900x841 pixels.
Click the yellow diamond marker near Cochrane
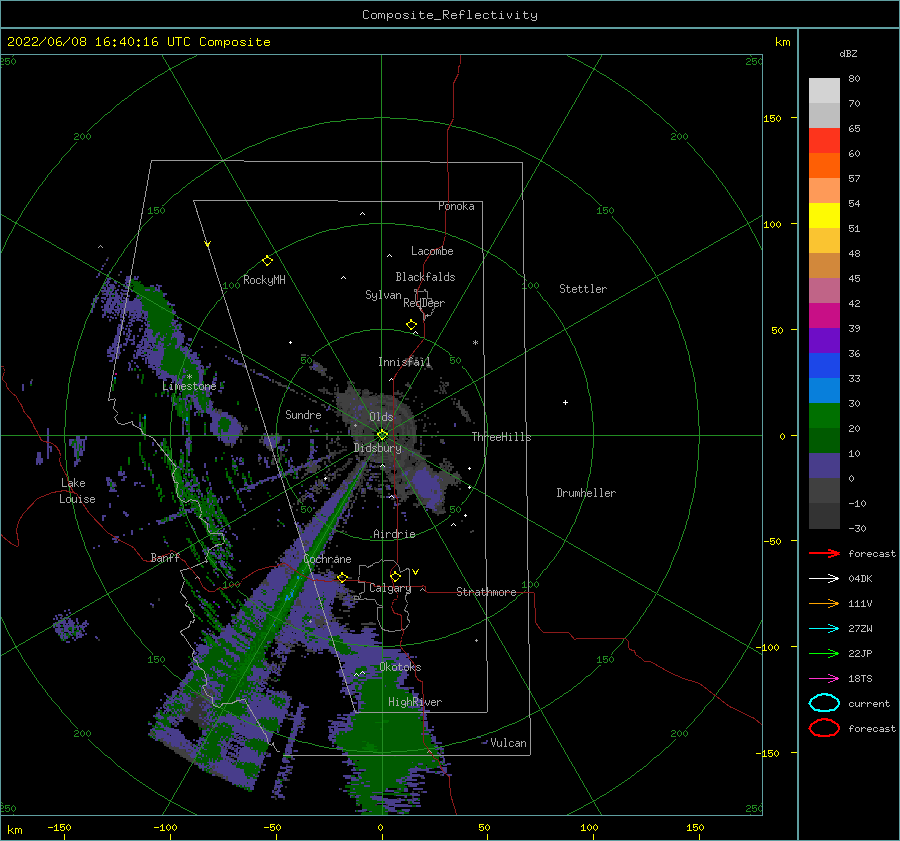pos(343,578)
